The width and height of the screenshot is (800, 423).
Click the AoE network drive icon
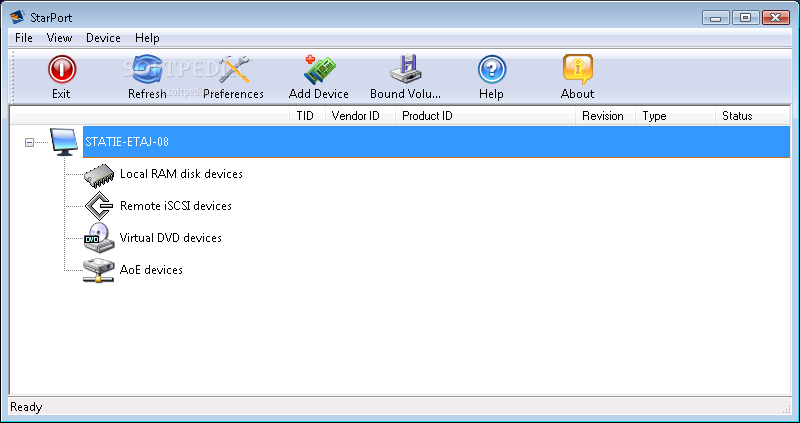[x=98, y=270]
